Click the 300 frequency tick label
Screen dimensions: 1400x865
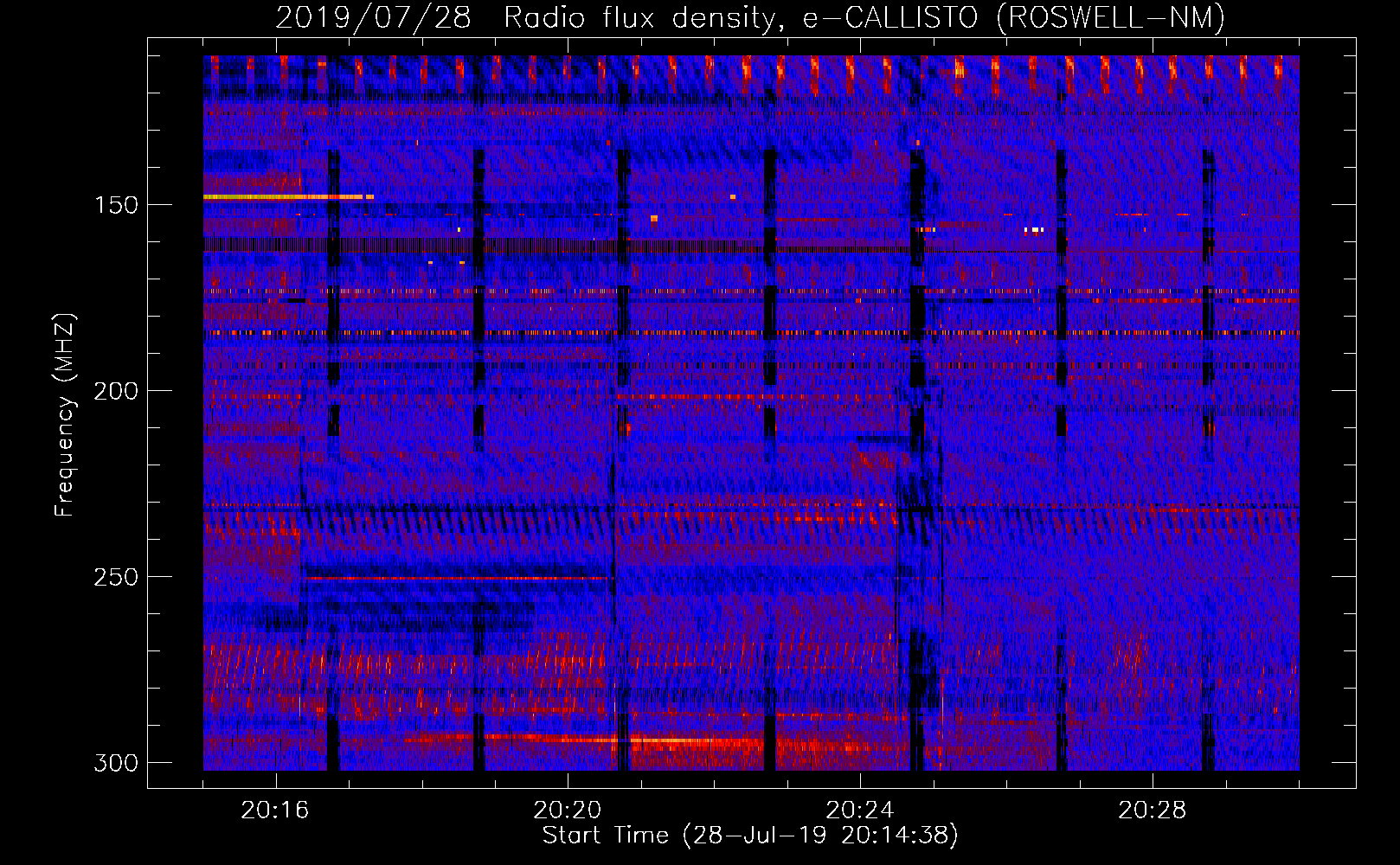point(115,763)
